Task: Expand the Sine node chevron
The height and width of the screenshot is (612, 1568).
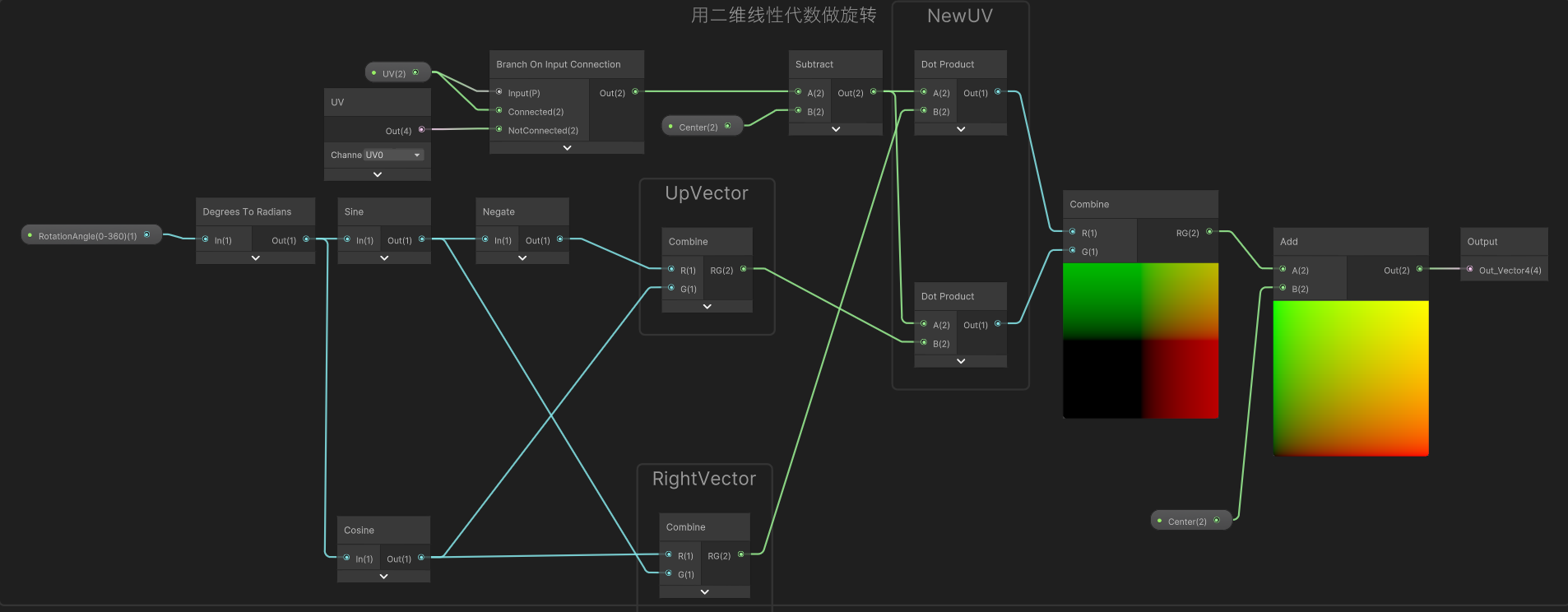Action: (384, 258)
